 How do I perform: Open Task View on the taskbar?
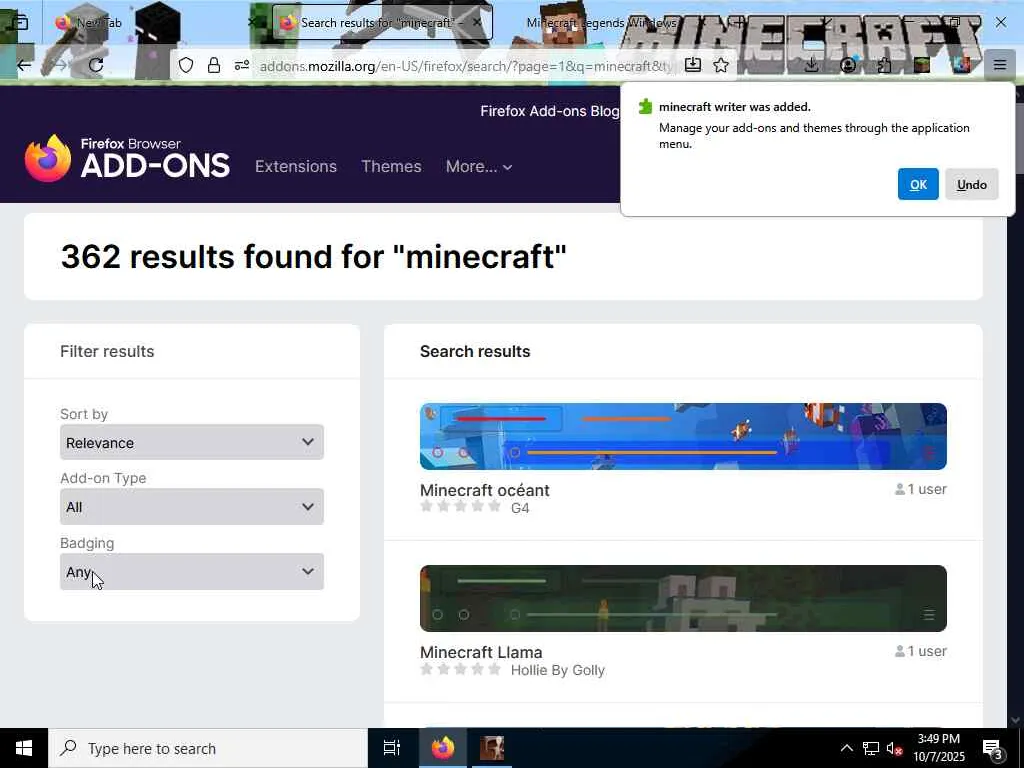point(392,748)
